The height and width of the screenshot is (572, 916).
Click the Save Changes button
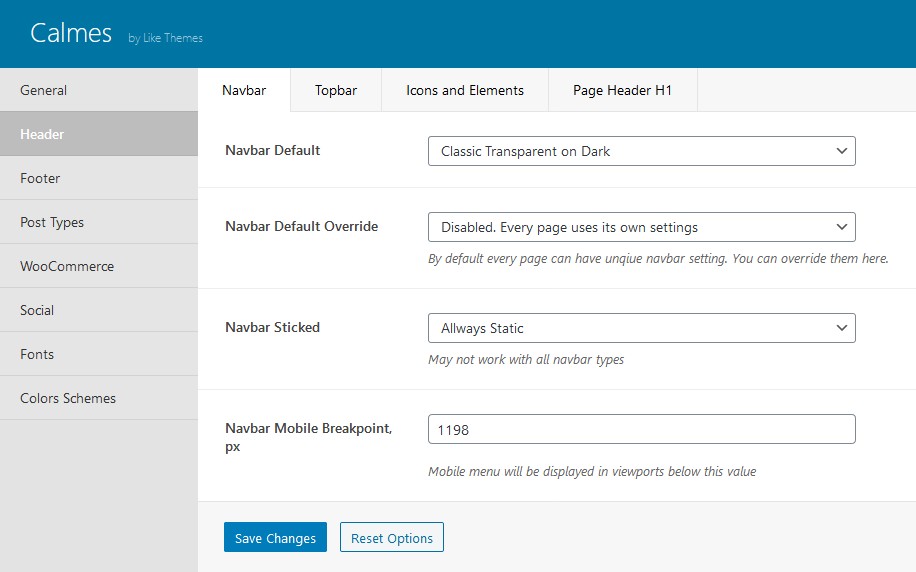point(275,538)
